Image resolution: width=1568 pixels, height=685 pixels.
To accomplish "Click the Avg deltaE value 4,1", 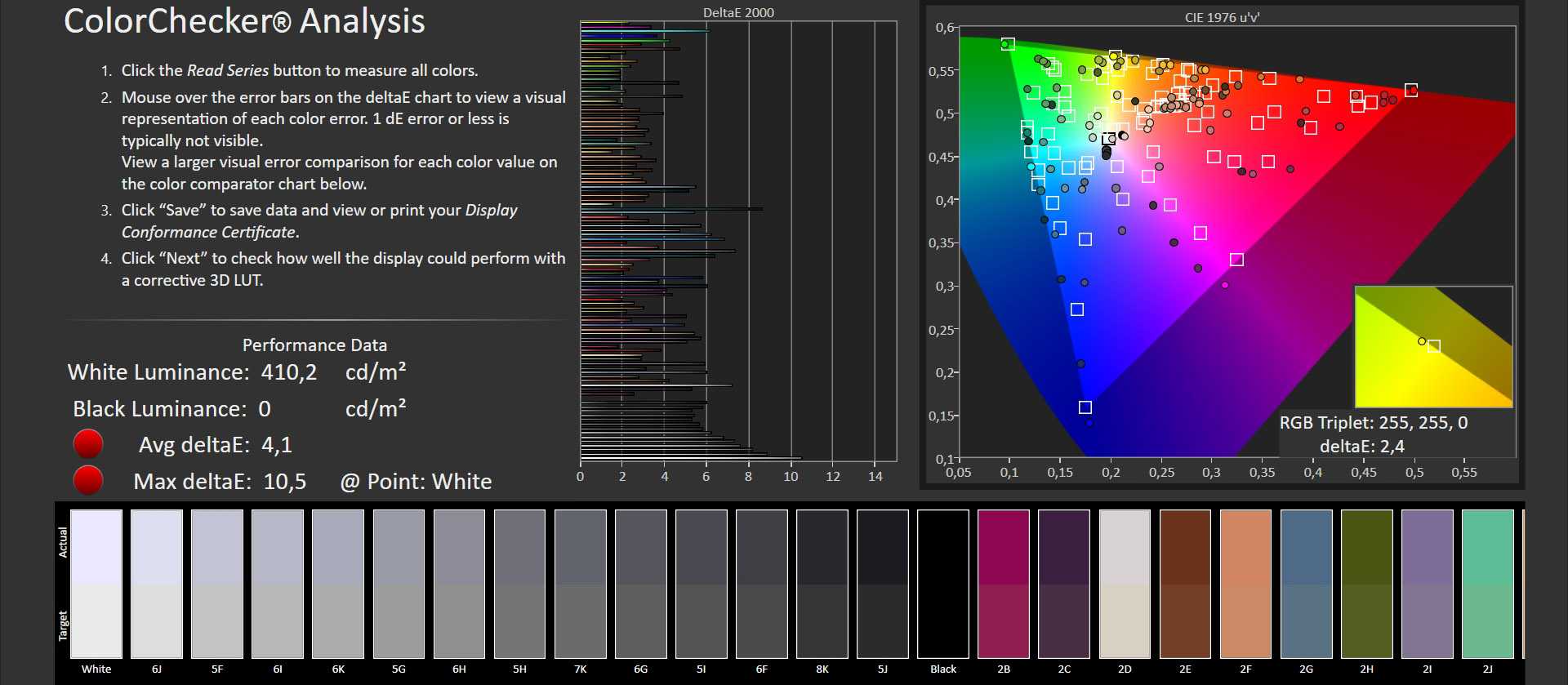I will [277, 445].
